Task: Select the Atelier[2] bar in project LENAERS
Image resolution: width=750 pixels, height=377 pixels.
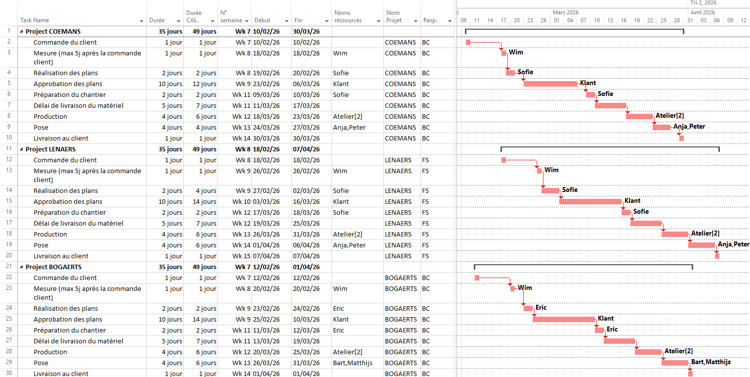Action: coord(675,234)
